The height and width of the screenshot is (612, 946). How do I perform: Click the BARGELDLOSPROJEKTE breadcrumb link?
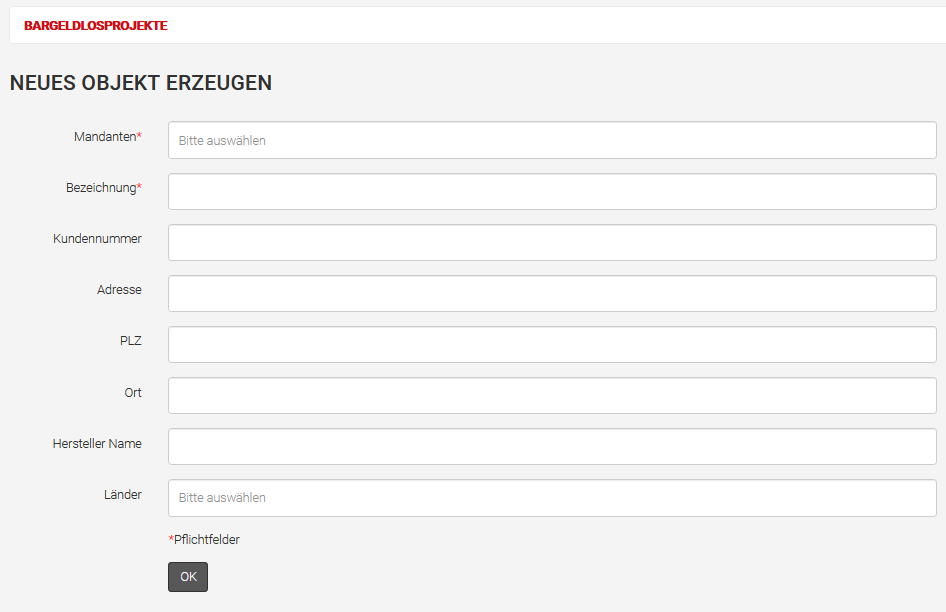(96, 26)
